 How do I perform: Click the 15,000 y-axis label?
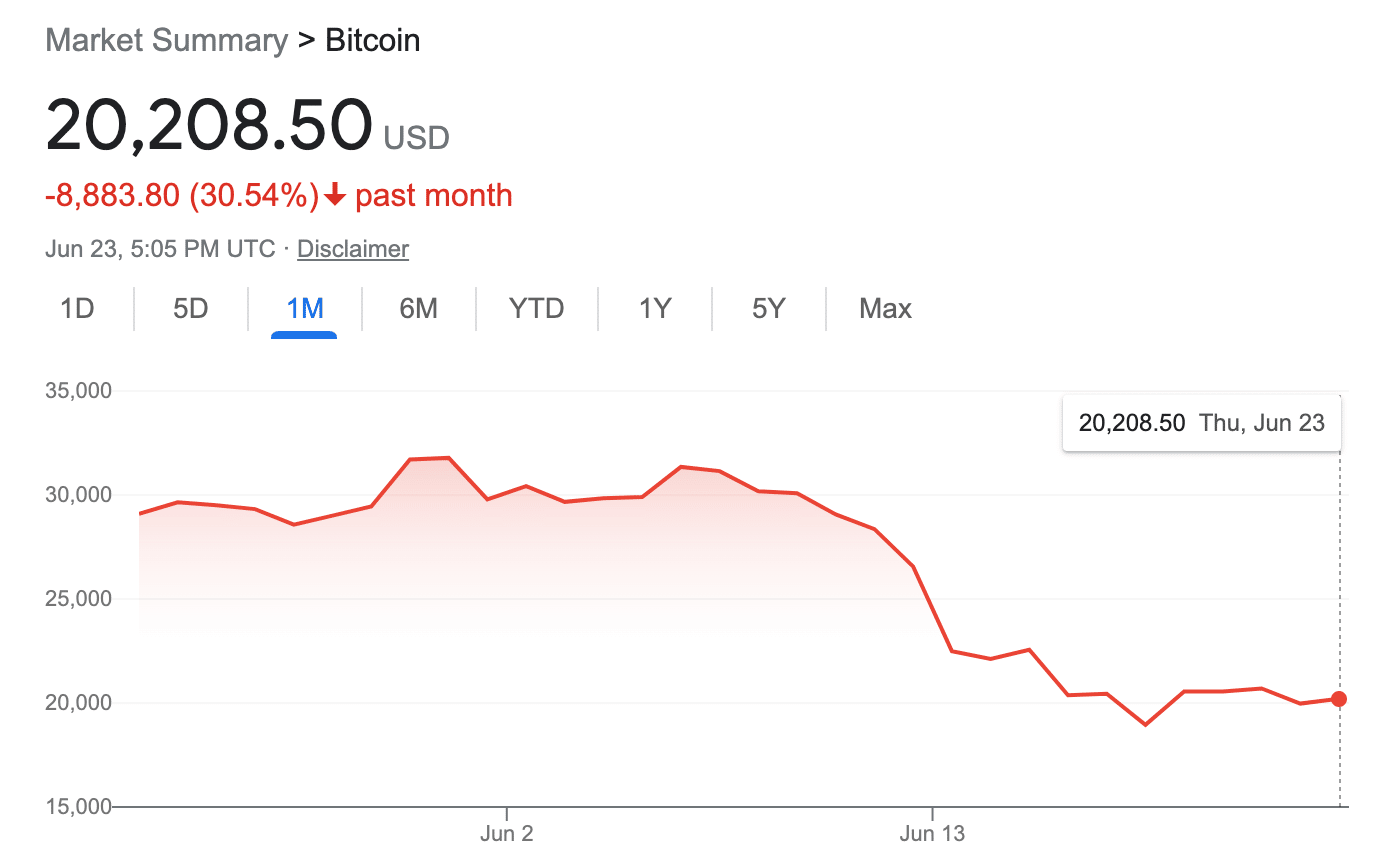(x=78, y=806)
